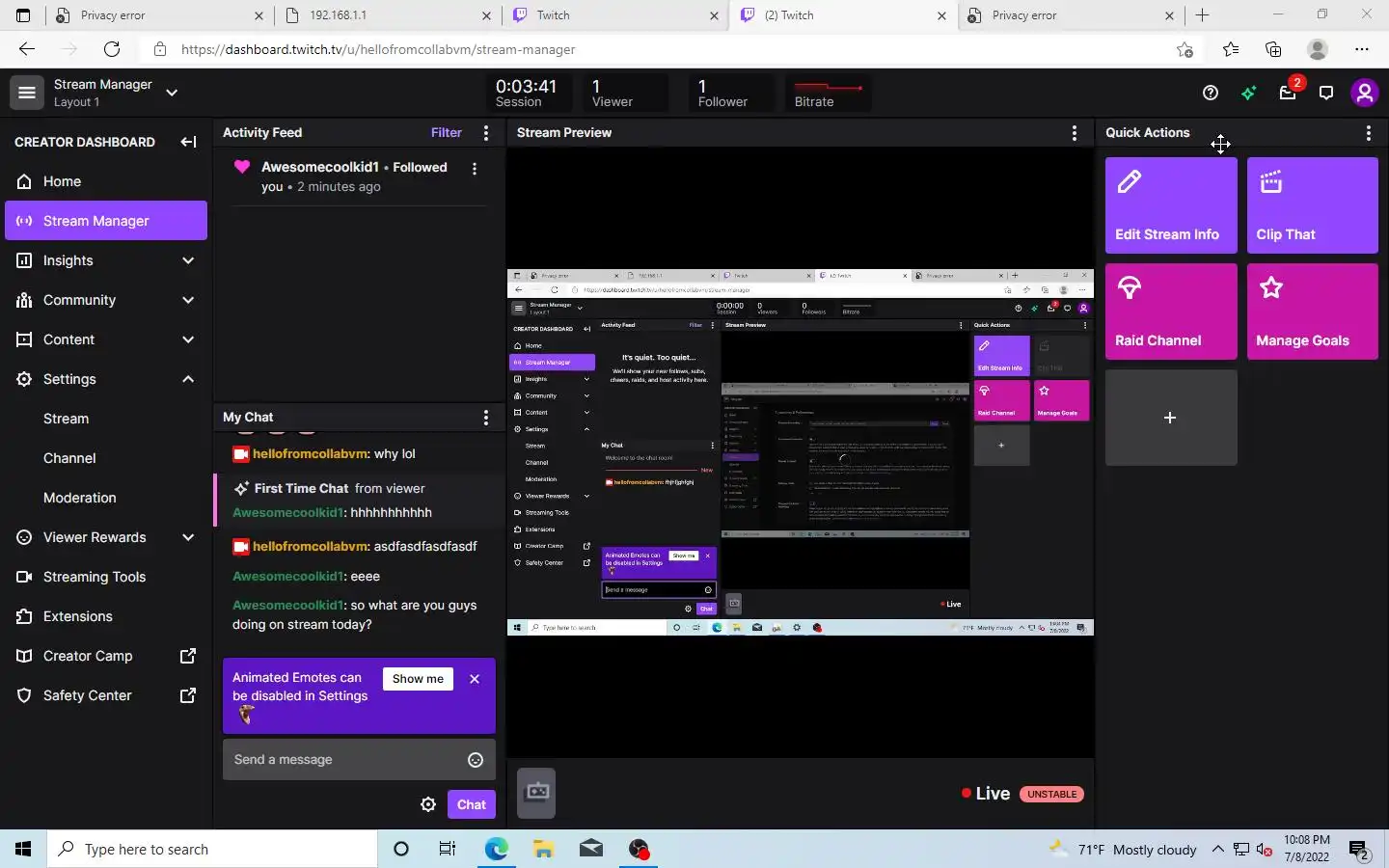Viewport: 1389px width, 868px height.
Task: Open browser settings ellipsis menu
Action: (1361, 49)
